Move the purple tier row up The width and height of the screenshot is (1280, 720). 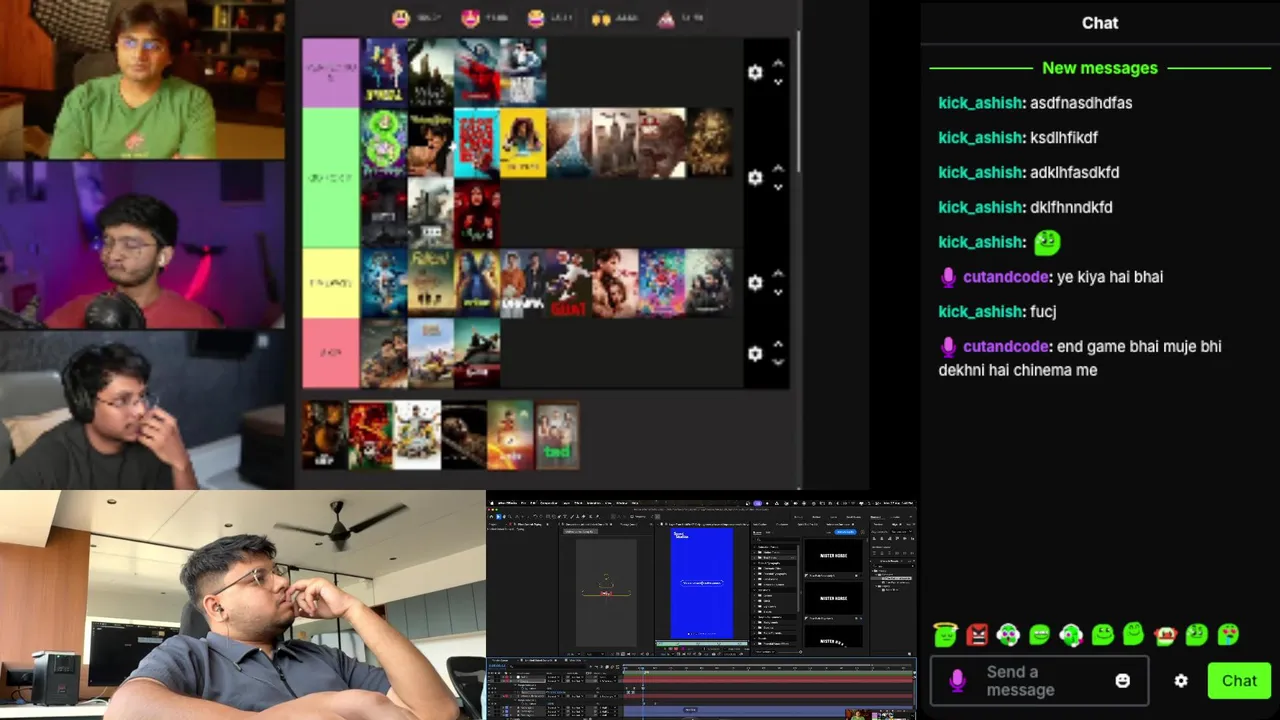coord(778,63)
